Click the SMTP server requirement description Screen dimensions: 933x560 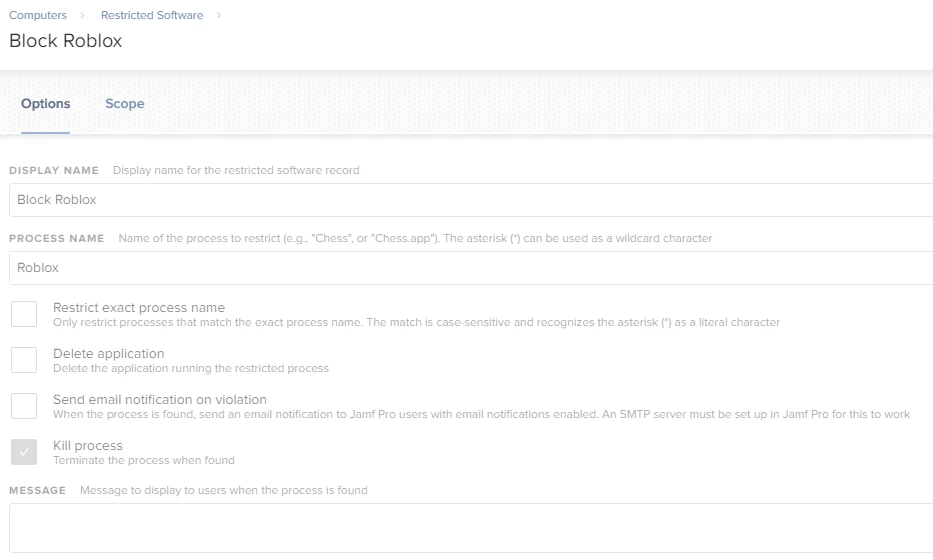tap(481, 414)
